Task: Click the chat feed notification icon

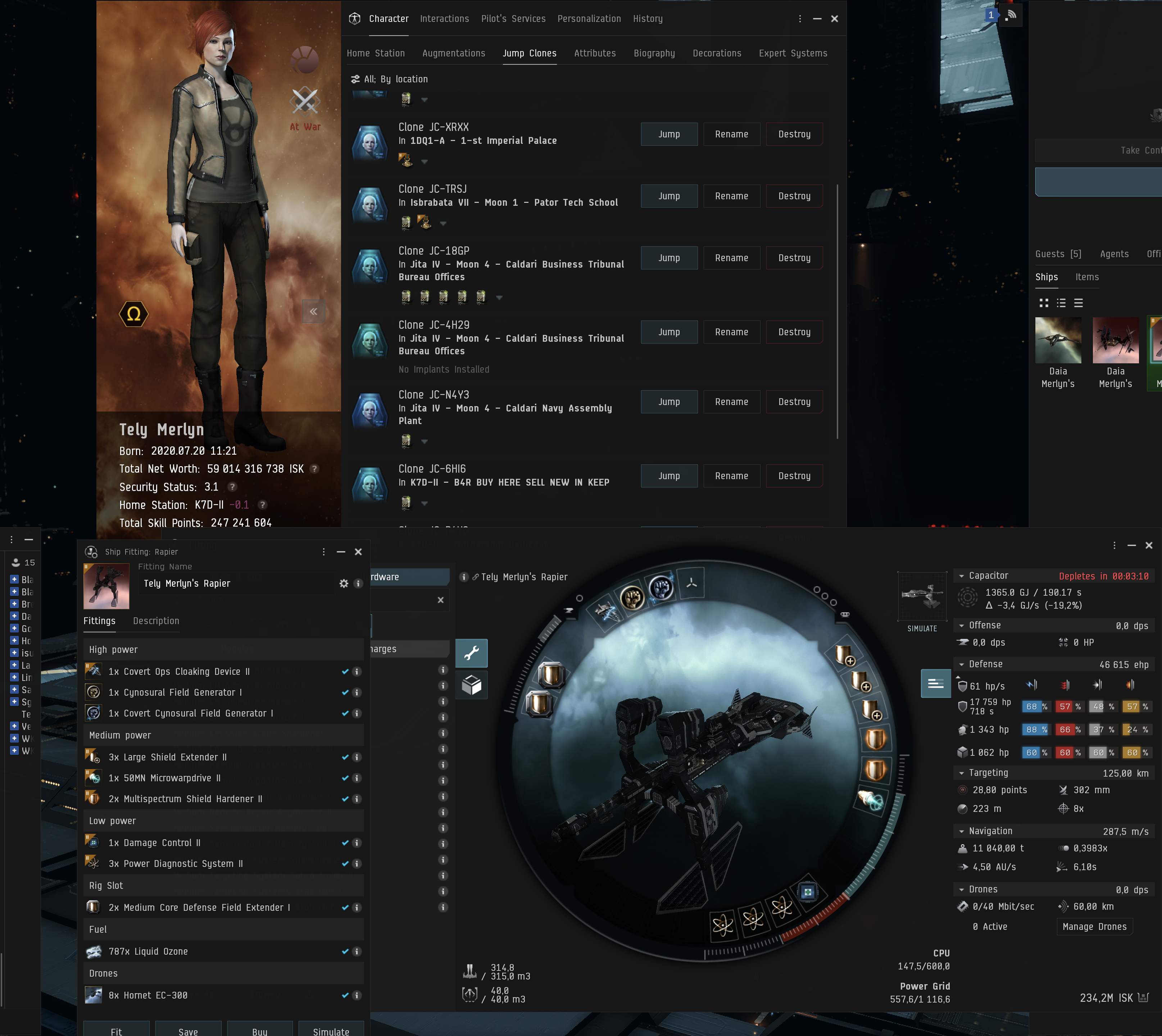Action: pos(1011,15)
